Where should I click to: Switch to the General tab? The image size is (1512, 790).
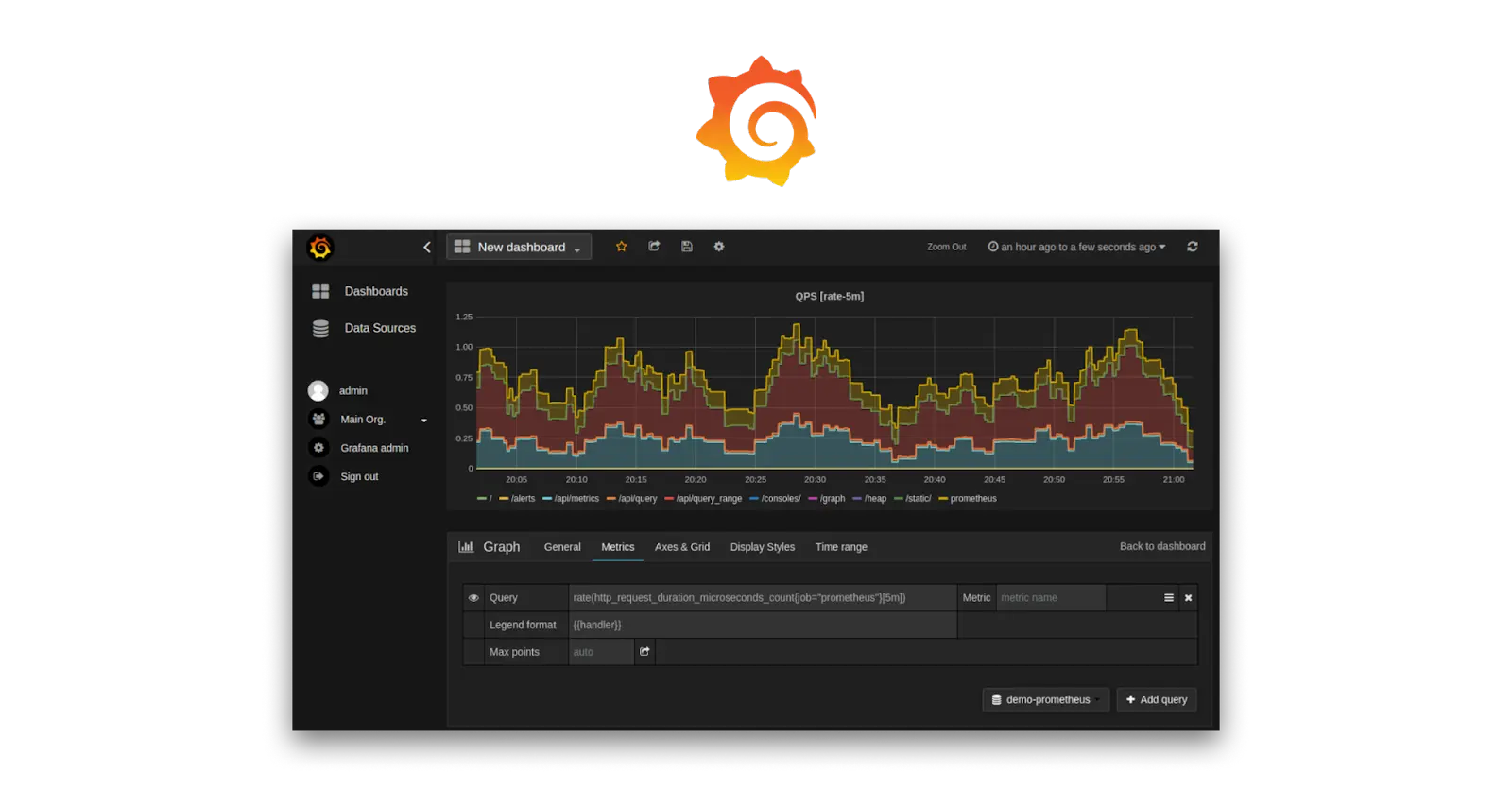pyautogui.click(x=562, y=547)
